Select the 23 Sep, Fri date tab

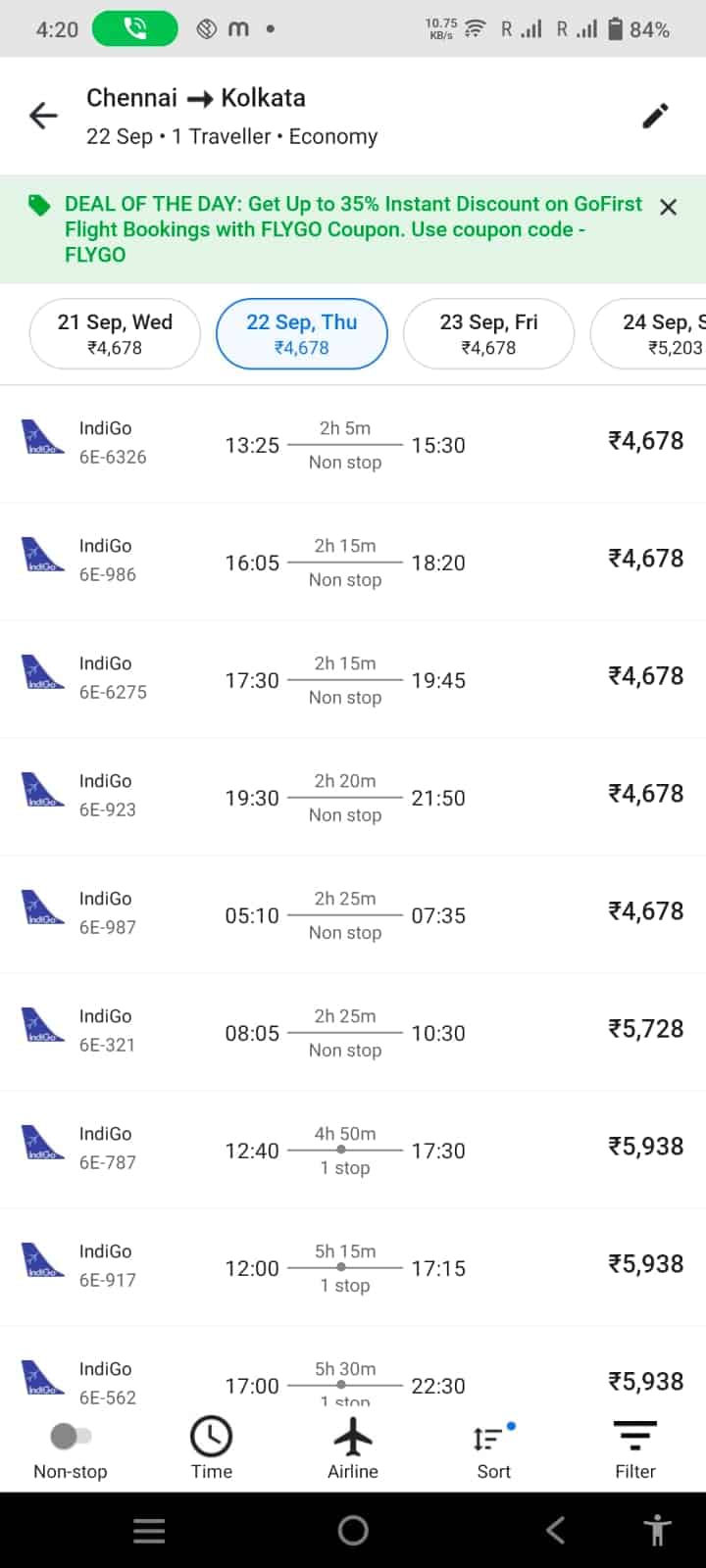[x=488, y=334]
